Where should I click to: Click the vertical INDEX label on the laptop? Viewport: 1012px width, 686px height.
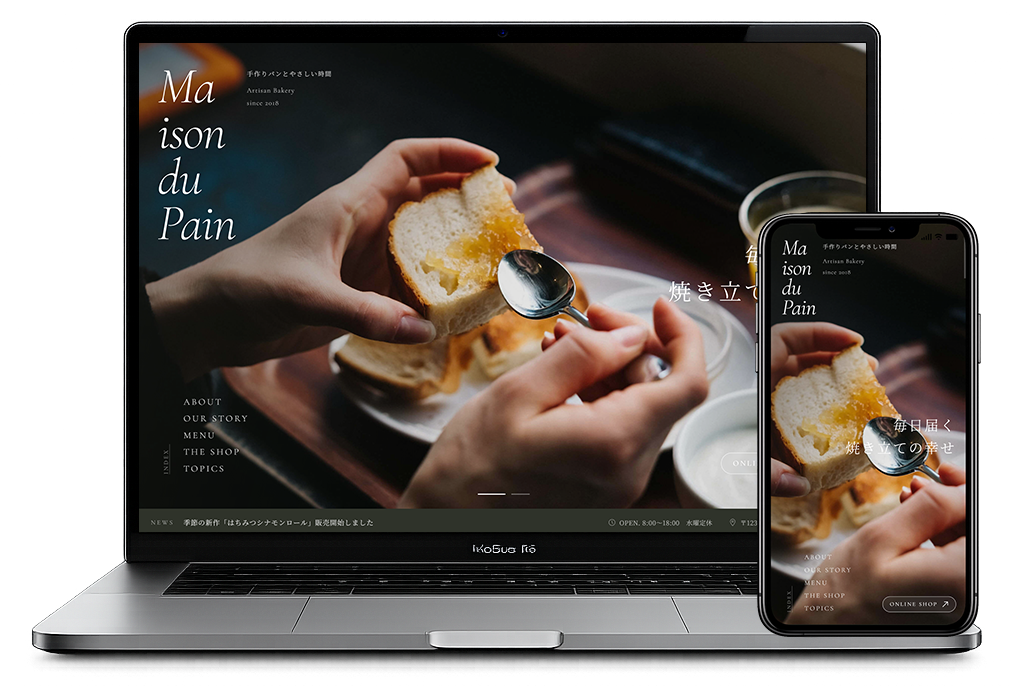tap(167, 460)
